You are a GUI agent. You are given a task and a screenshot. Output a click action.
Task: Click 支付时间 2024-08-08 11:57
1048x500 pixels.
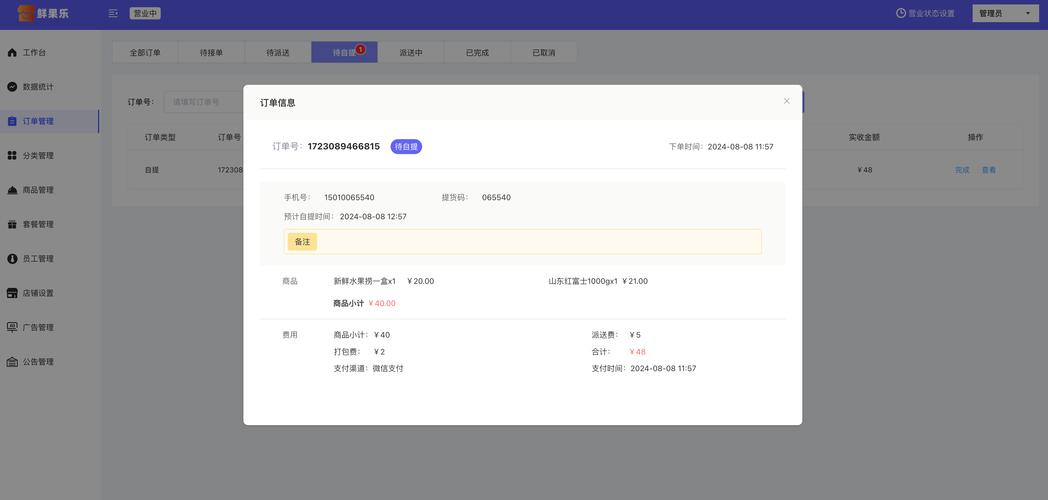[644, 368]
